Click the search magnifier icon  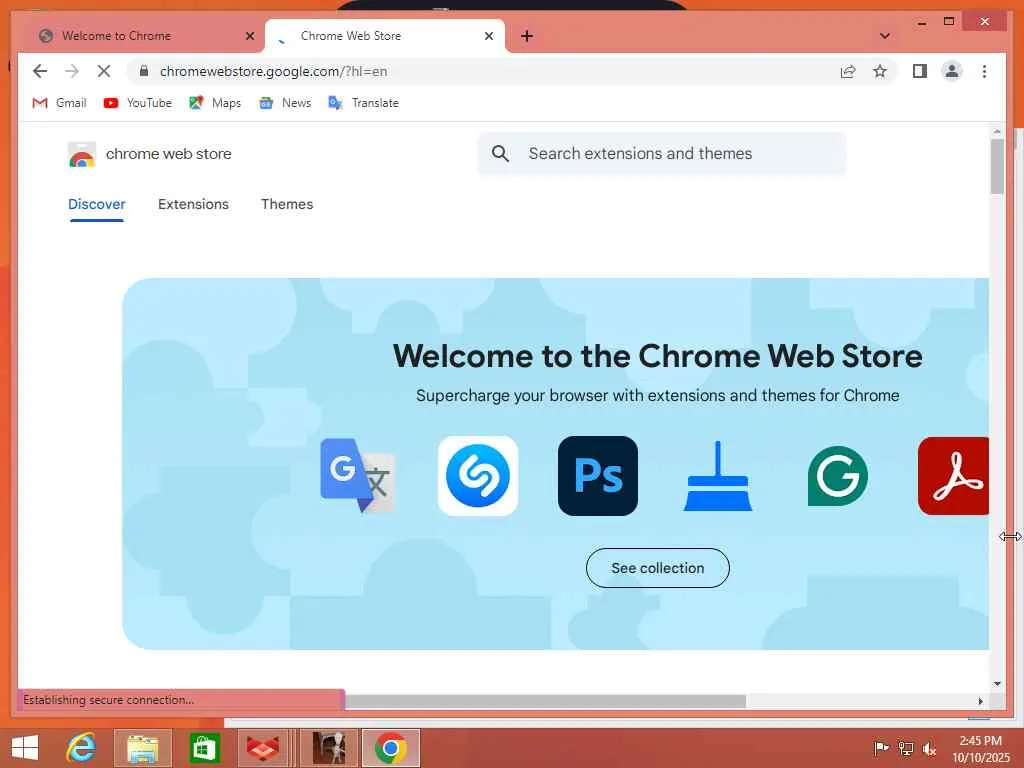500,153
